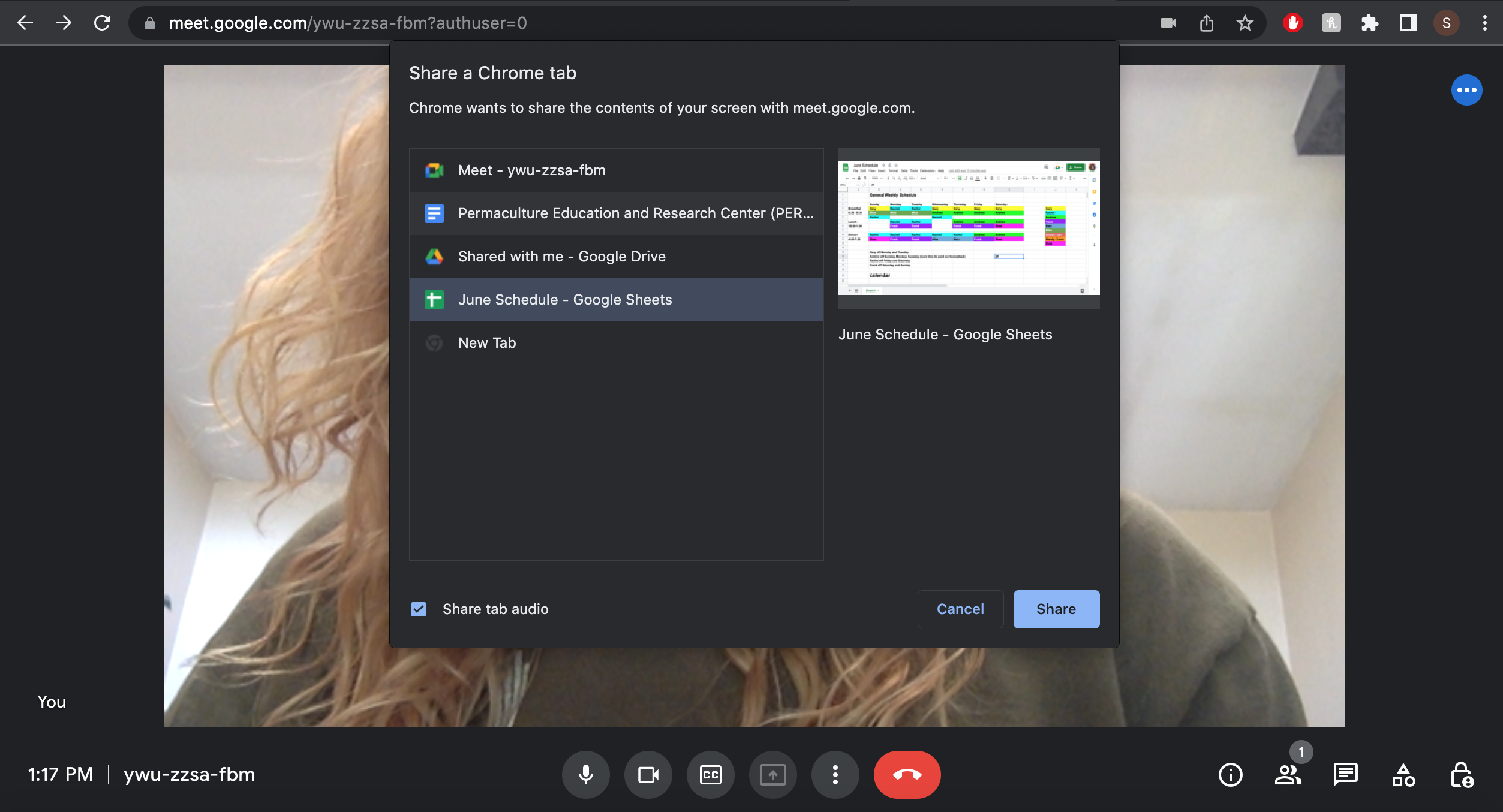Open the camera permission icon in address bar
Screen dimensions: 1503x812
click(x=1168, y=23)
